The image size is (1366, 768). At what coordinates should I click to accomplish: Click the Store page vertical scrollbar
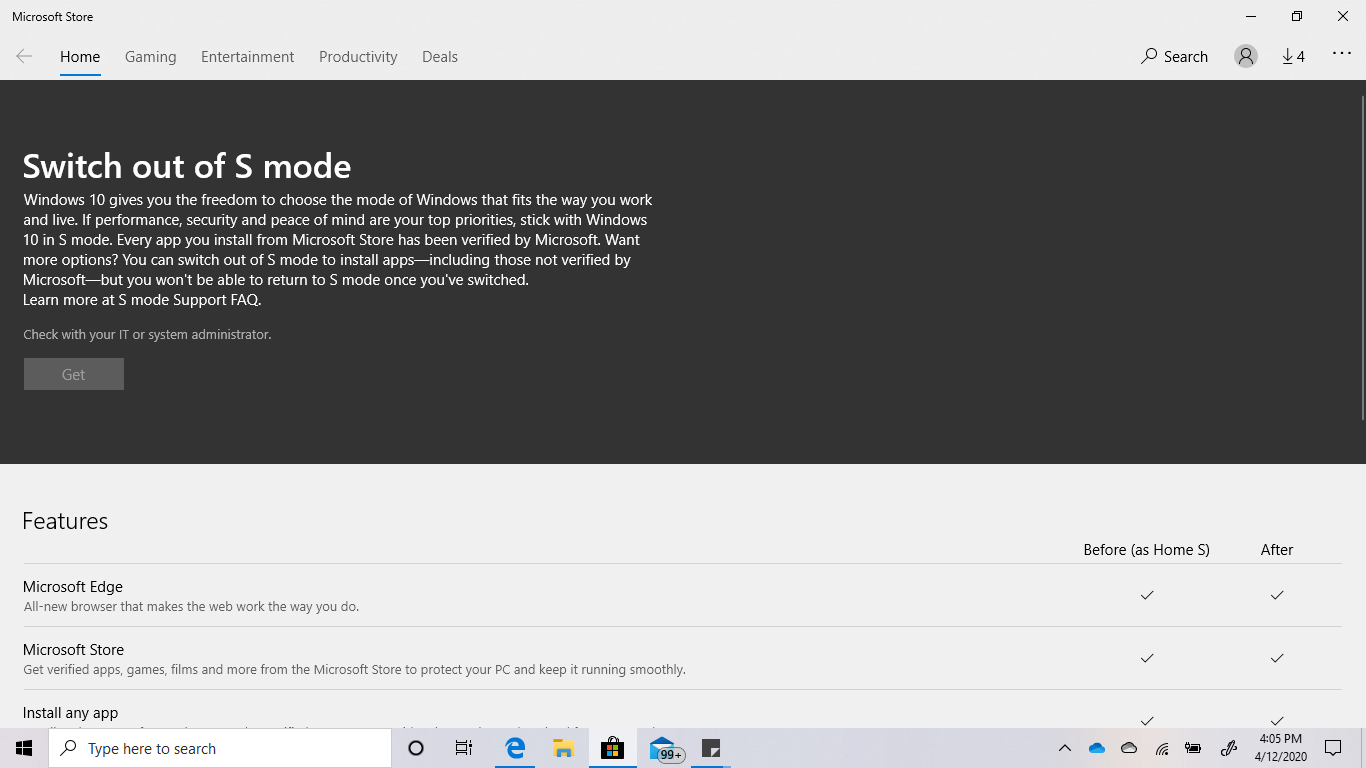tap(1362, 258)
